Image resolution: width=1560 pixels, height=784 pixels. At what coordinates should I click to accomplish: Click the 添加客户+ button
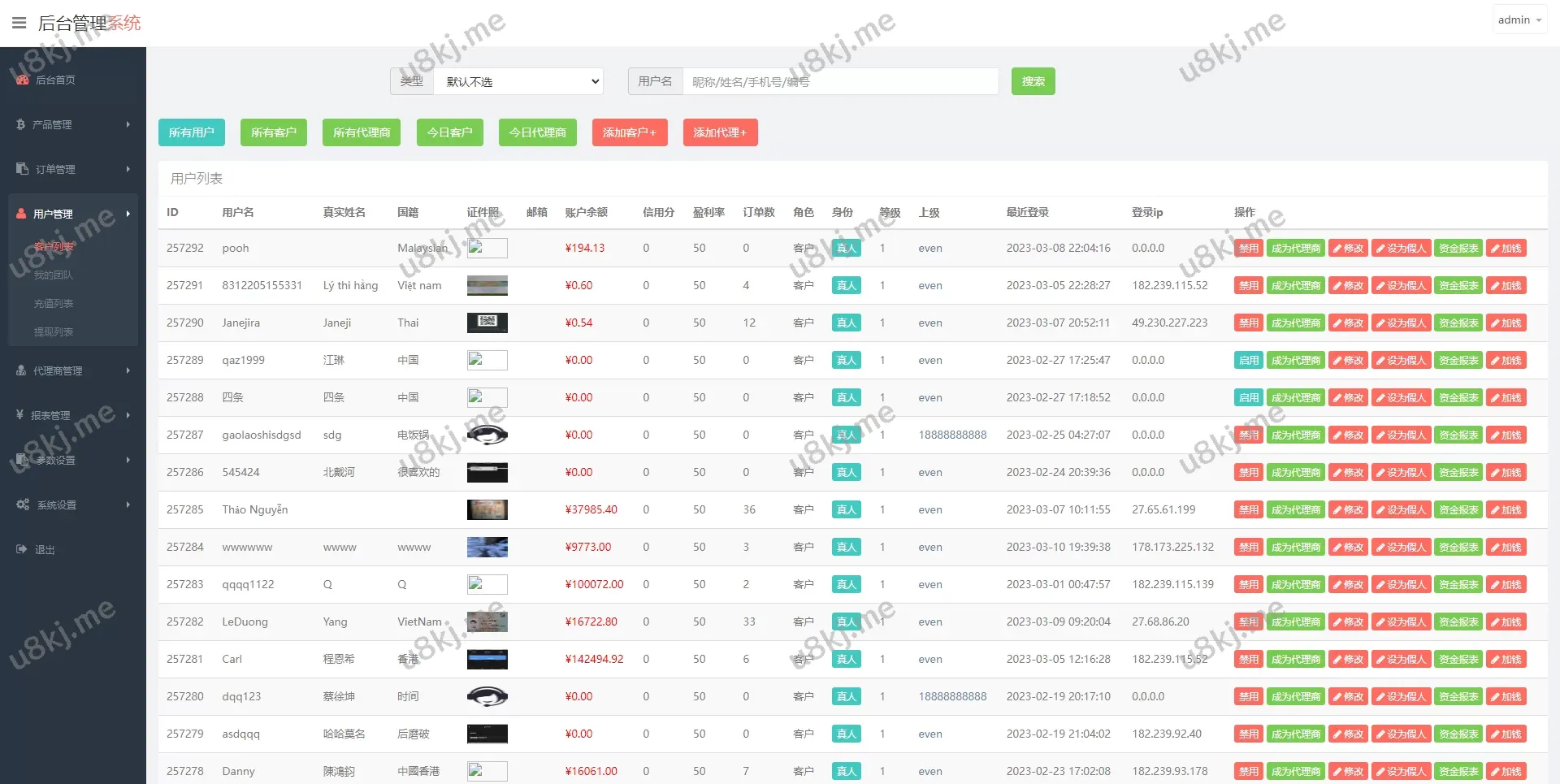[x=629, y=132]
